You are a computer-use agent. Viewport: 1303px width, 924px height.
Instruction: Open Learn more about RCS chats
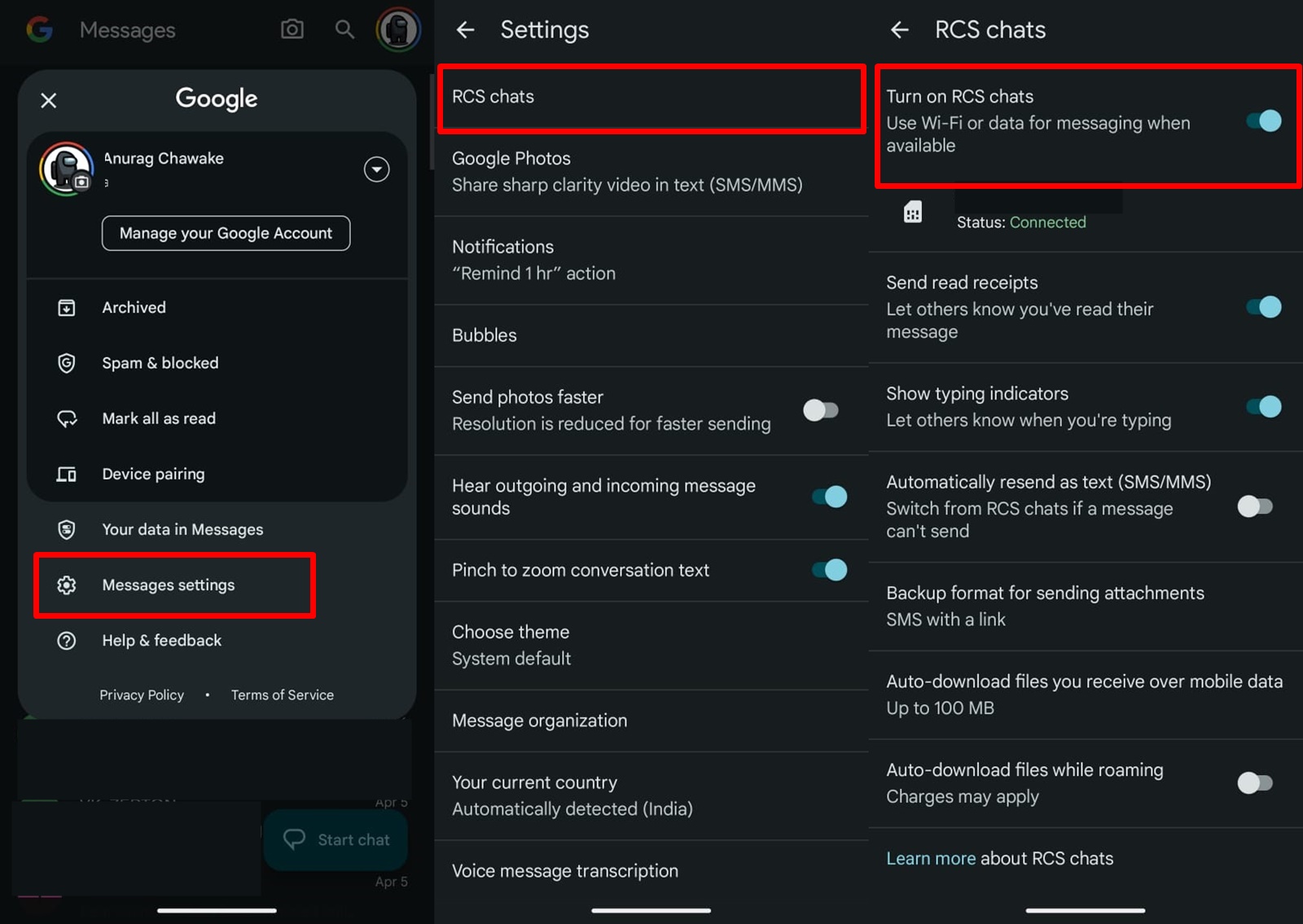click(x=931, y=858)
